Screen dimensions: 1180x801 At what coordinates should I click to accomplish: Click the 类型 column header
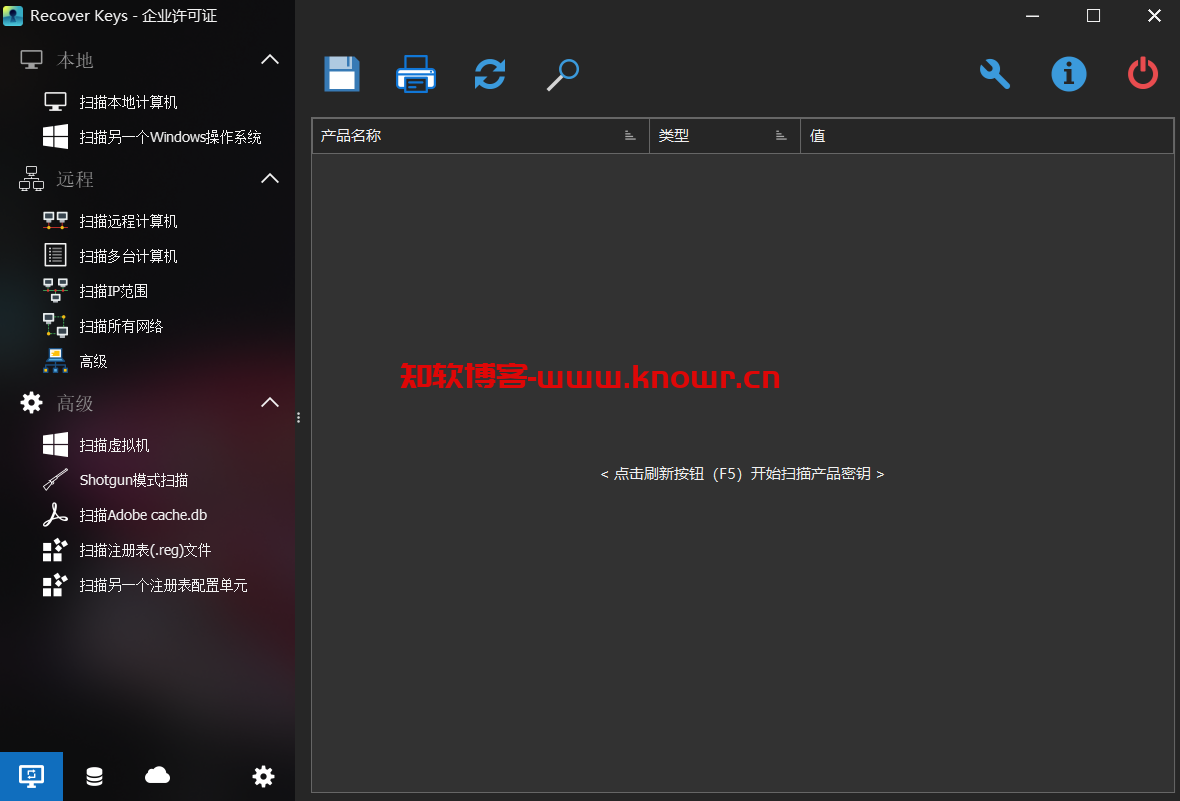pyautogui.click(x=725, y=136)
